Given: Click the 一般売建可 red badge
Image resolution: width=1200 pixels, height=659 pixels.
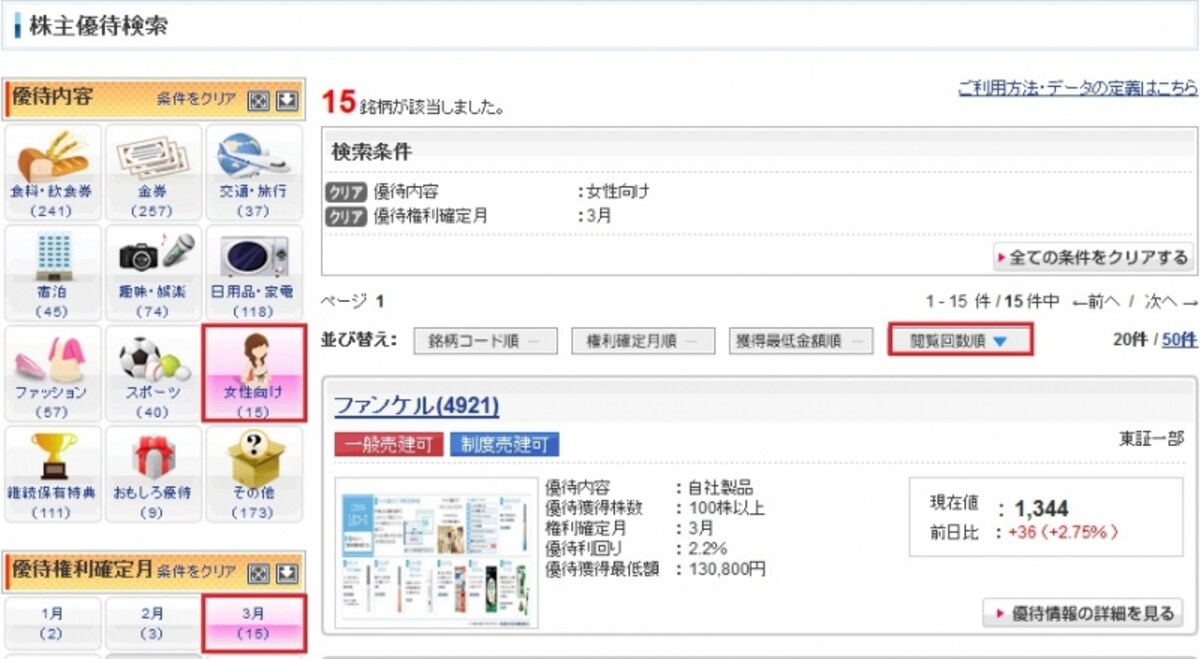Looking at the screenshot, I should coord(389,444).
